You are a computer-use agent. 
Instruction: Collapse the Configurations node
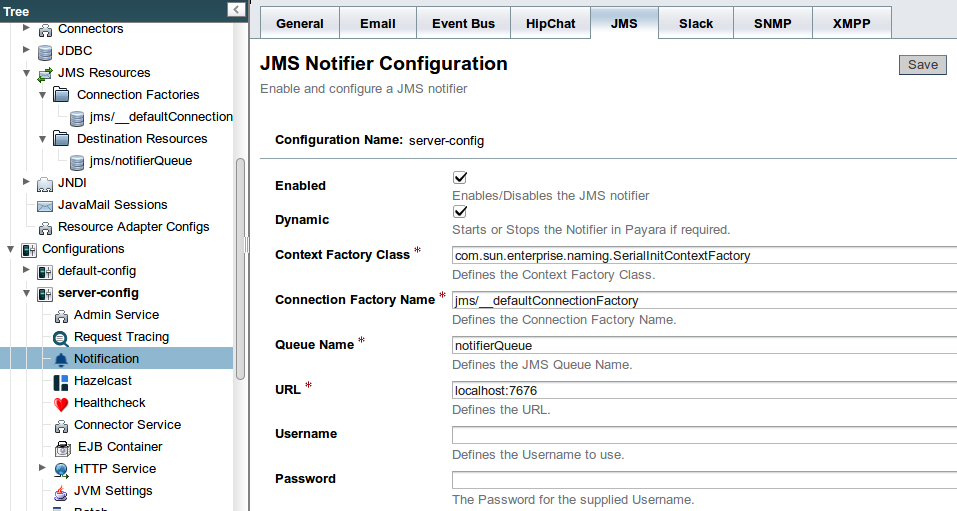tap(10, 248)
